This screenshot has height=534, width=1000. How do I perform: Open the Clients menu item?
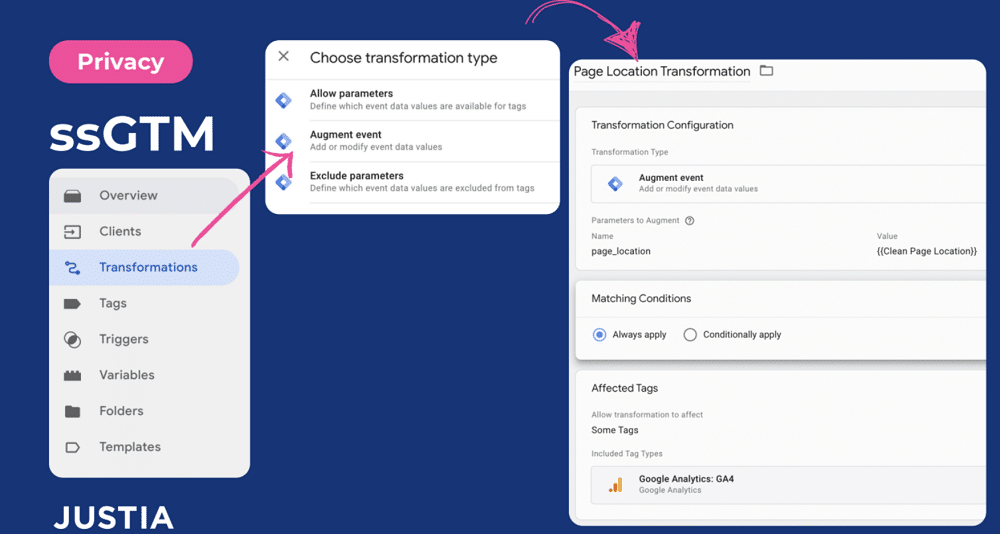tap(144, 232)
